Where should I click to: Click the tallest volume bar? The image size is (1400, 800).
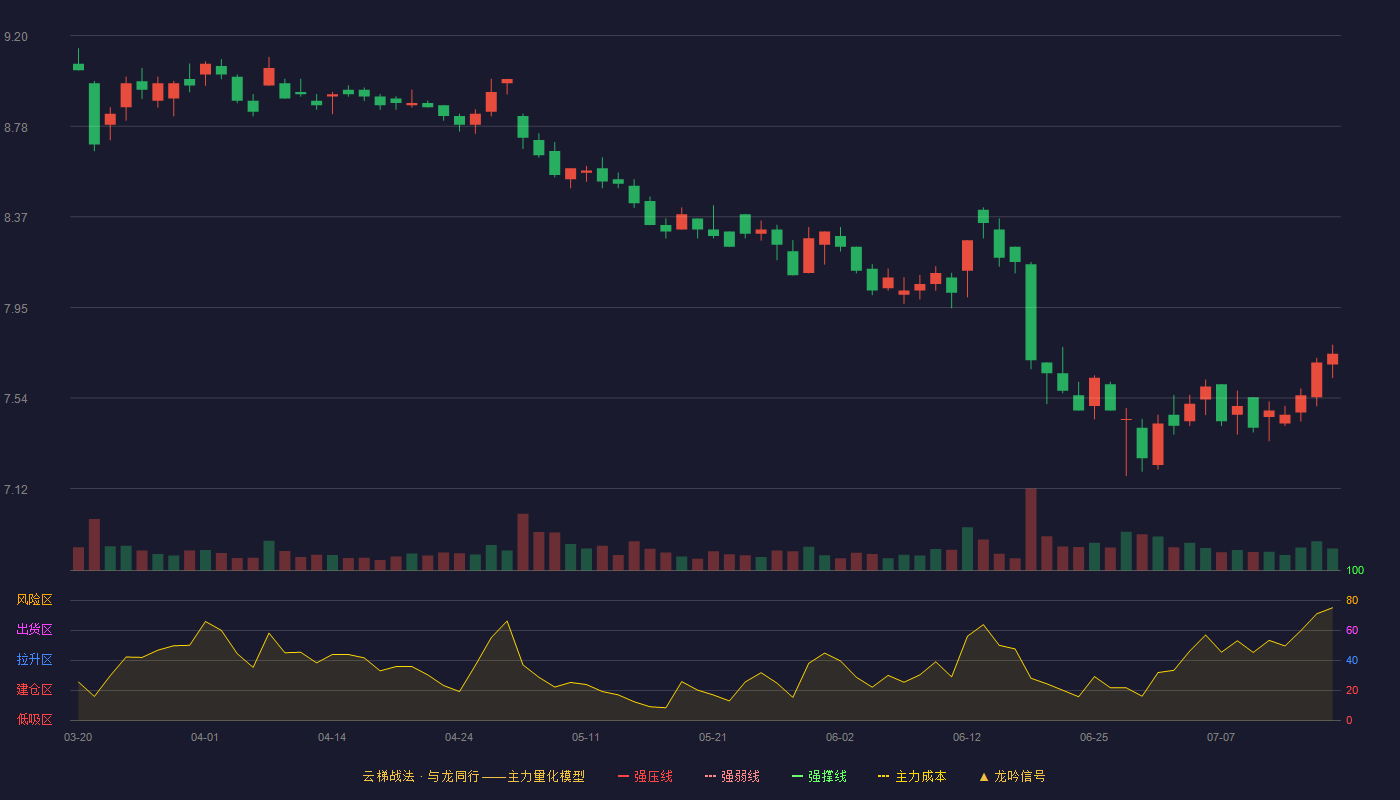point(1031,529)
